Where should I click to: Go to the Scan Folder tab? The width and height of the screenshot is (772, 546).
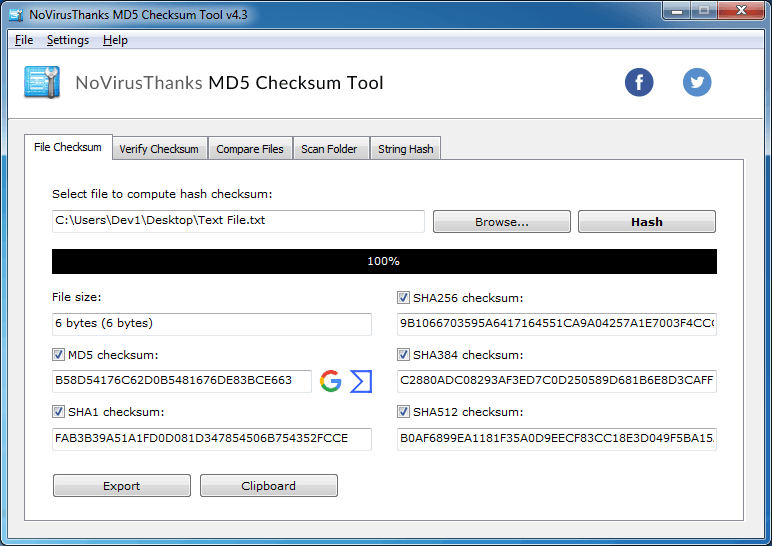point(329,149)
